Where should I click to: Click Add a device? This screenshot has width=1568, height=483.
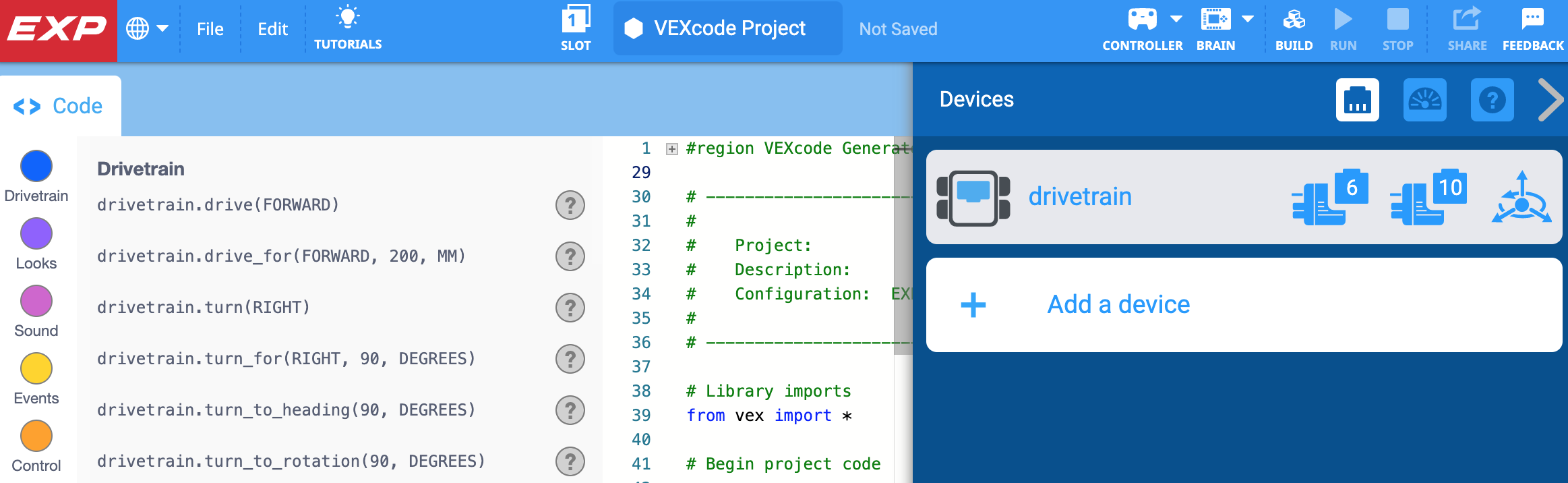tap(1118, 304)
